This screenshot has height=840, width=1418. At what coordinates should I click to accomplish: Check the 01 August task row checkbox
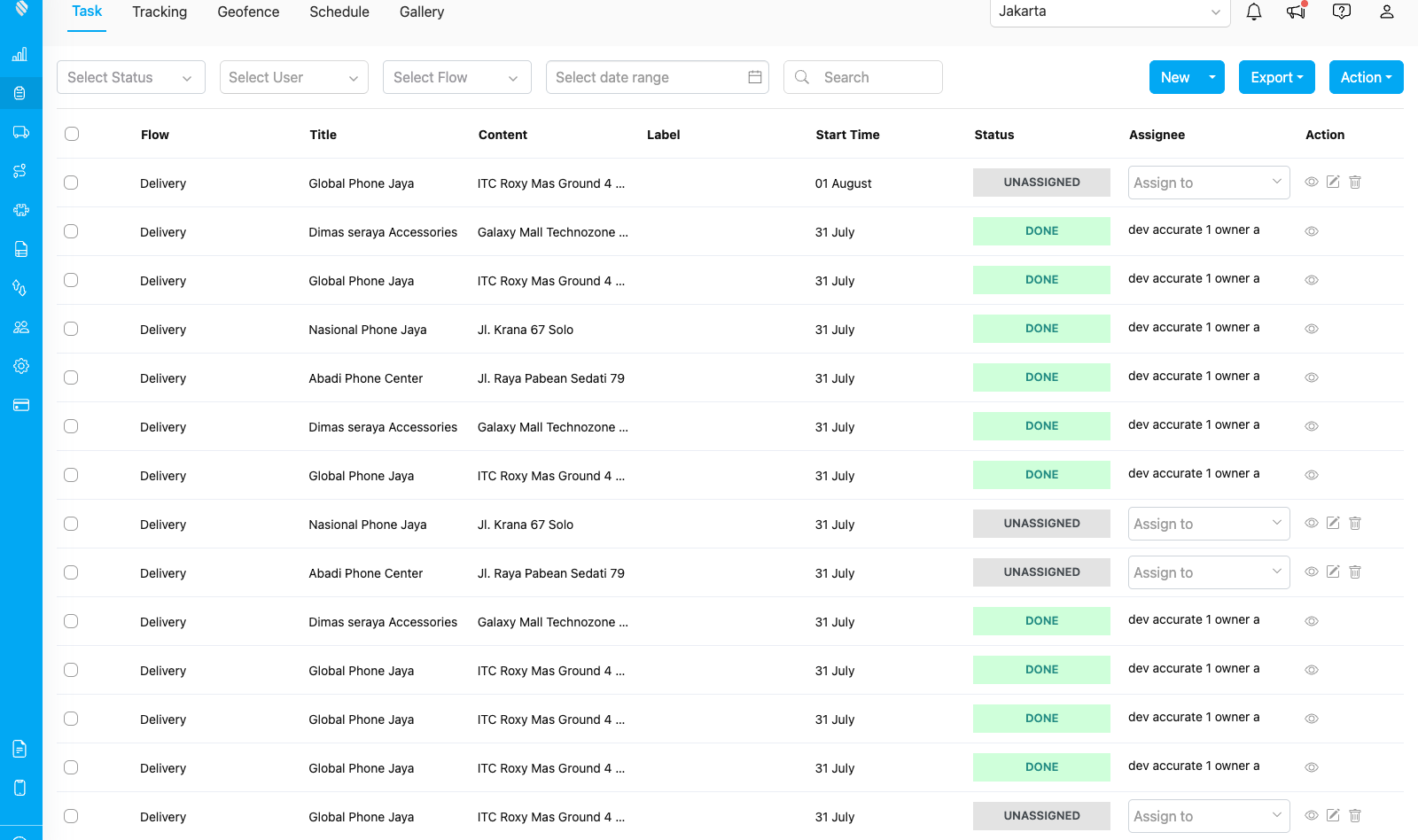[x=71, y=183]
